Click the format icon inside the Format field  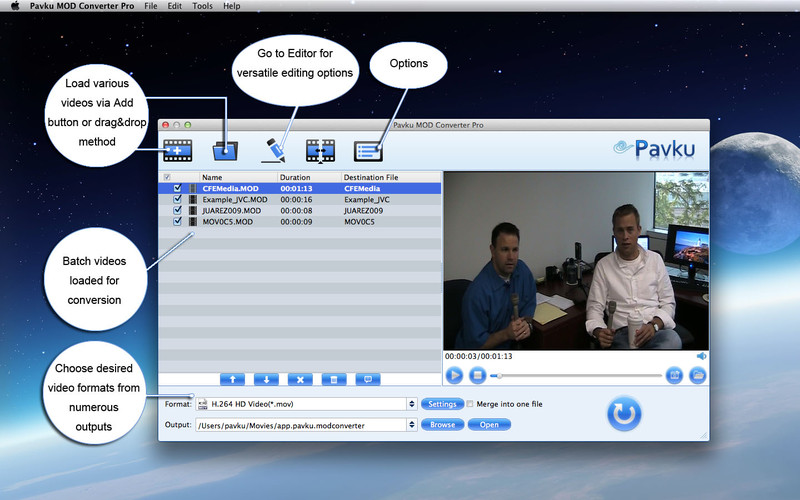pyautogui.click(x=203, y=404)
